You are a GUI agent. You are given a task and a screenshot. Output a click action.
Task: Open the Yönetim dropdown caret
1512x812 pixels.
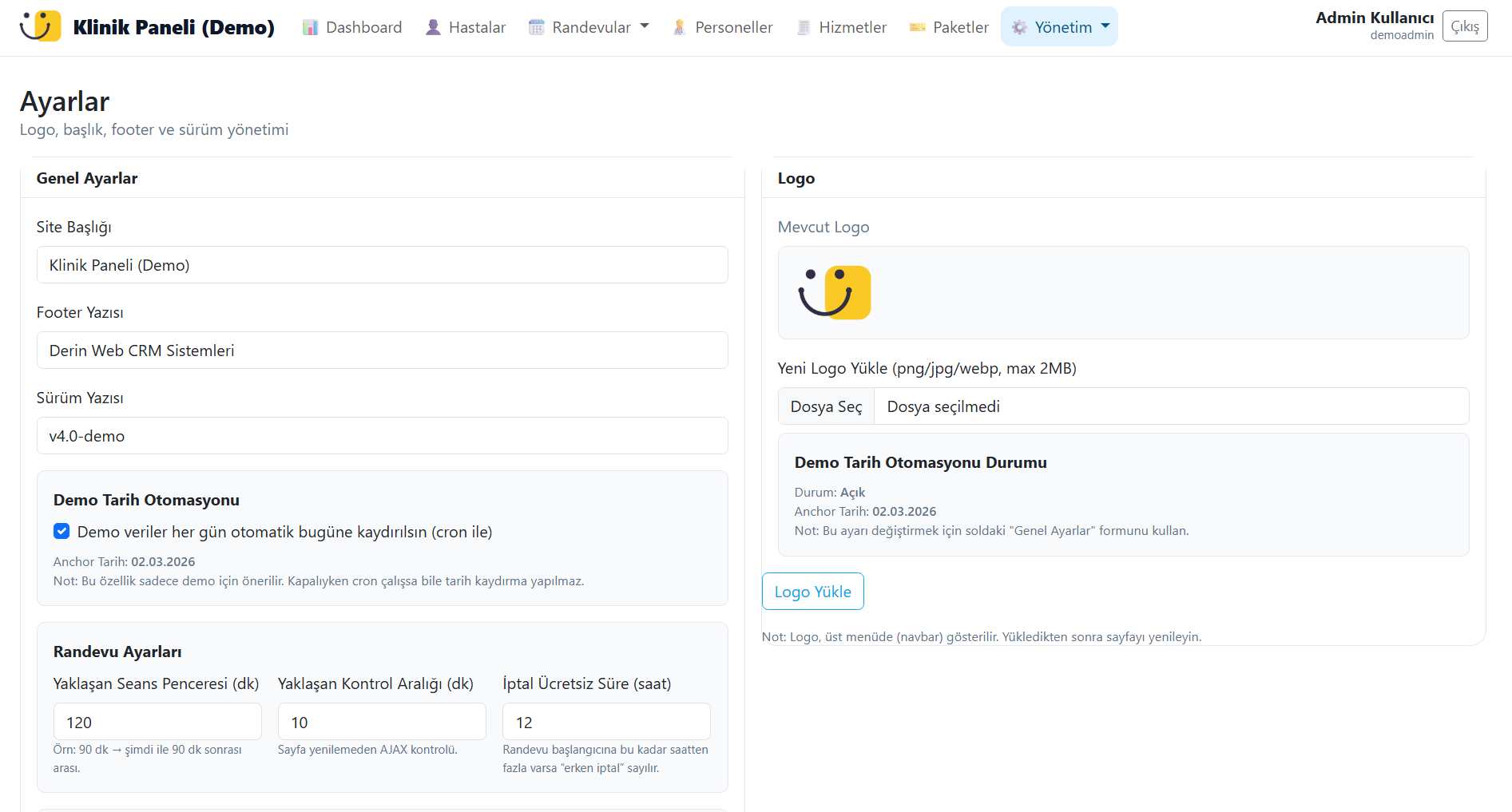1105,26
